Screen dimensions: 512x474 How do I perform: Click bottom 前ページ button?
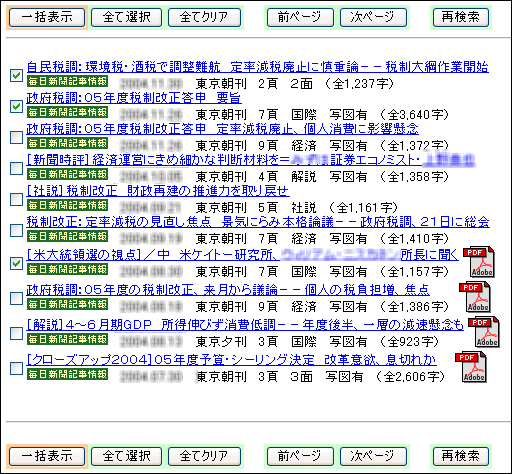coord(300,456)
